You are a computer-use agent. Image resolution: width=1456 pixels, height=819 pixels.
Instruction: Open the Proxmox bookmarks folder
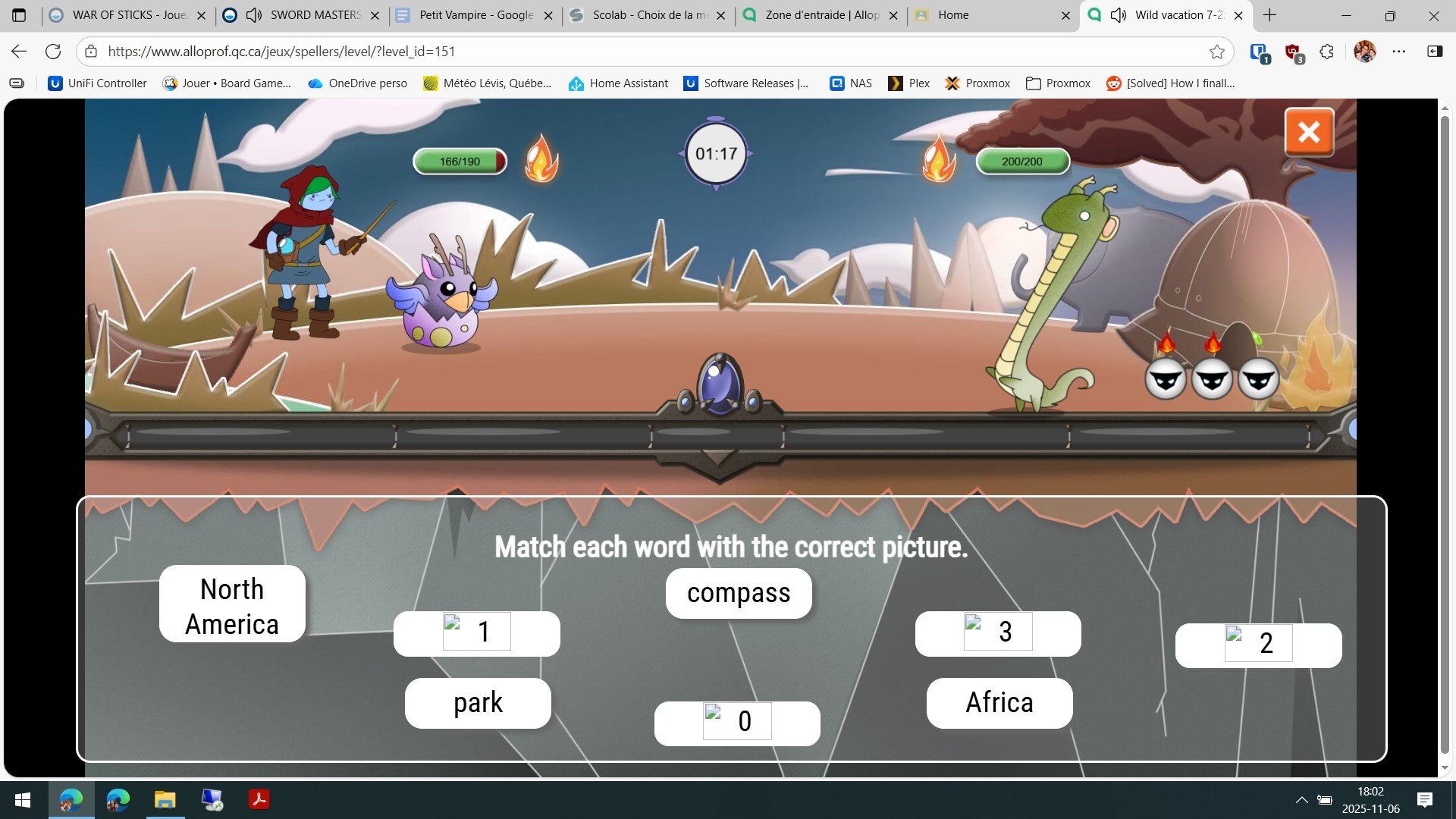click(1058, 83)
